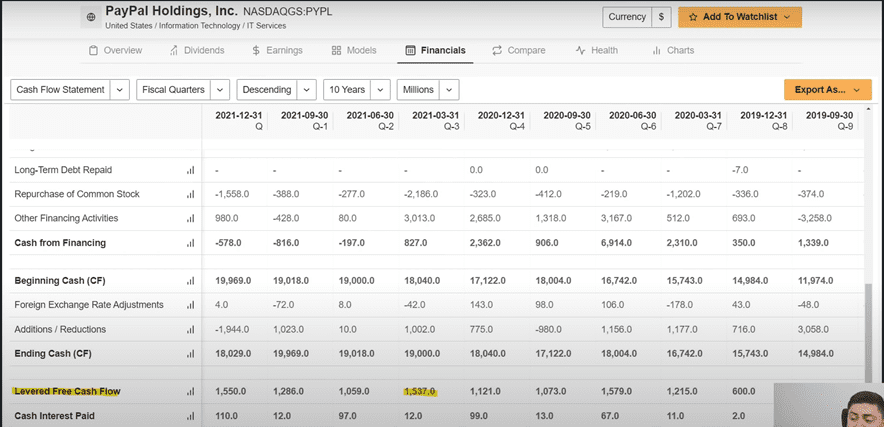Click chart icon for Cash from Financing
This screenshot has height=427, width=884.
[x=190, y=243]
